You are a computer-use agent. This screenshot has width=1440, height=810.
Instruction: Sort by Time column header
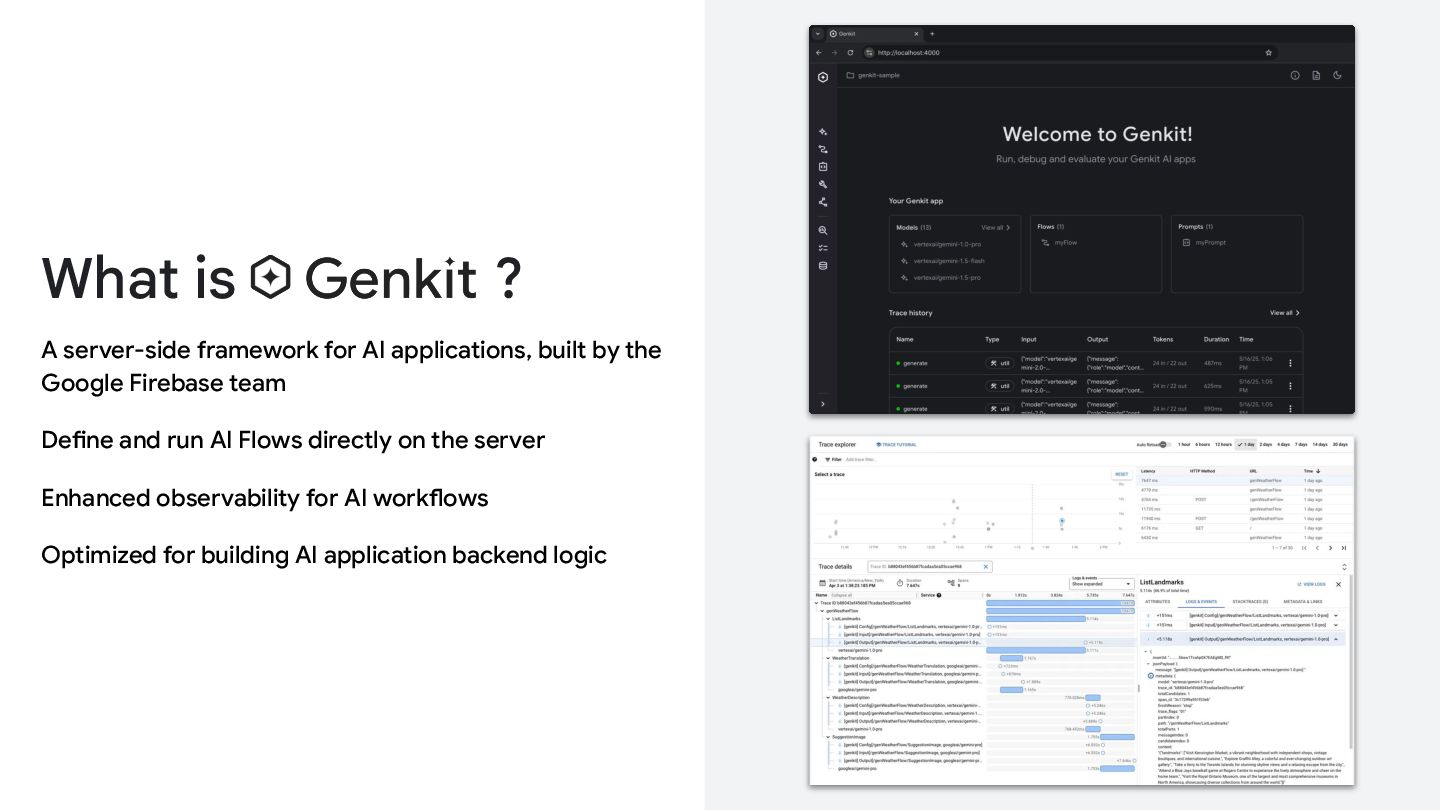[1312, 471]
